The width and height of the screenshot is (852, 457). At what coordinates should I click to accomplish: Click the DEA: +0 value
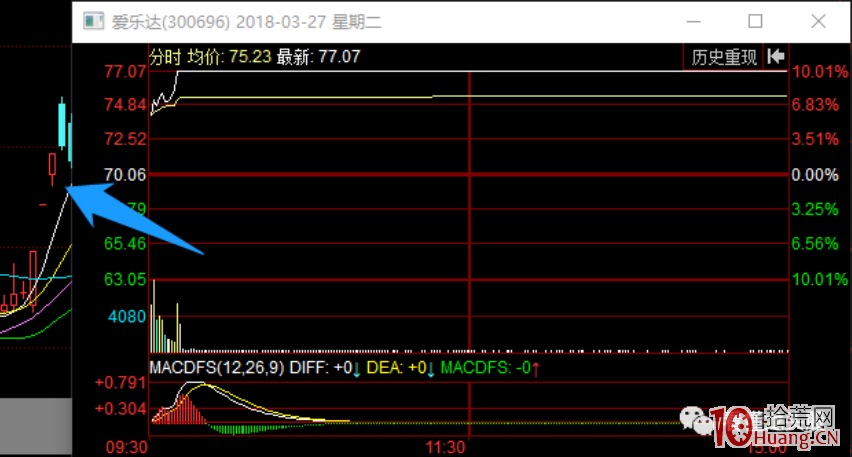point(400,368)
